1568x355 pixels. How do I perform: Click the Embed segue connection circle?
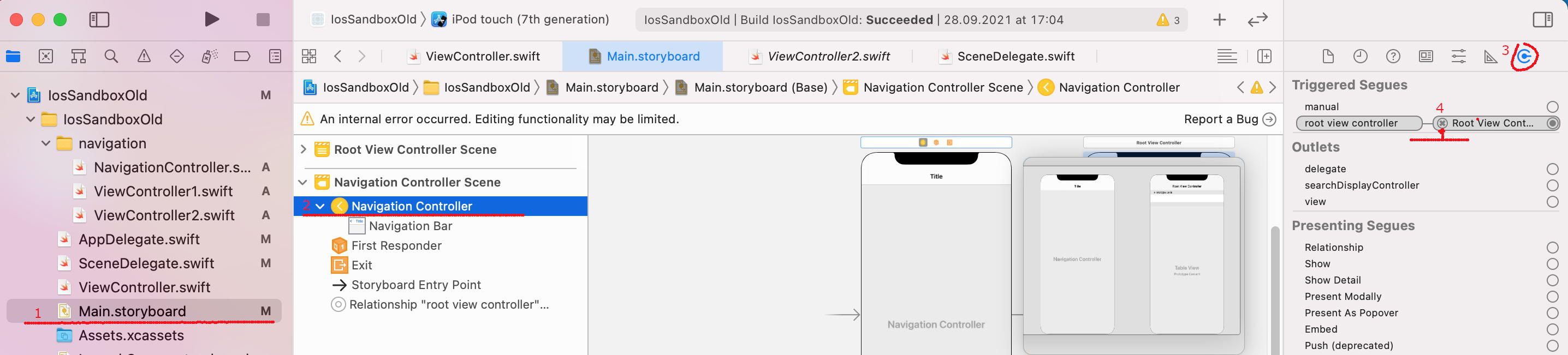coord(1552,329)
